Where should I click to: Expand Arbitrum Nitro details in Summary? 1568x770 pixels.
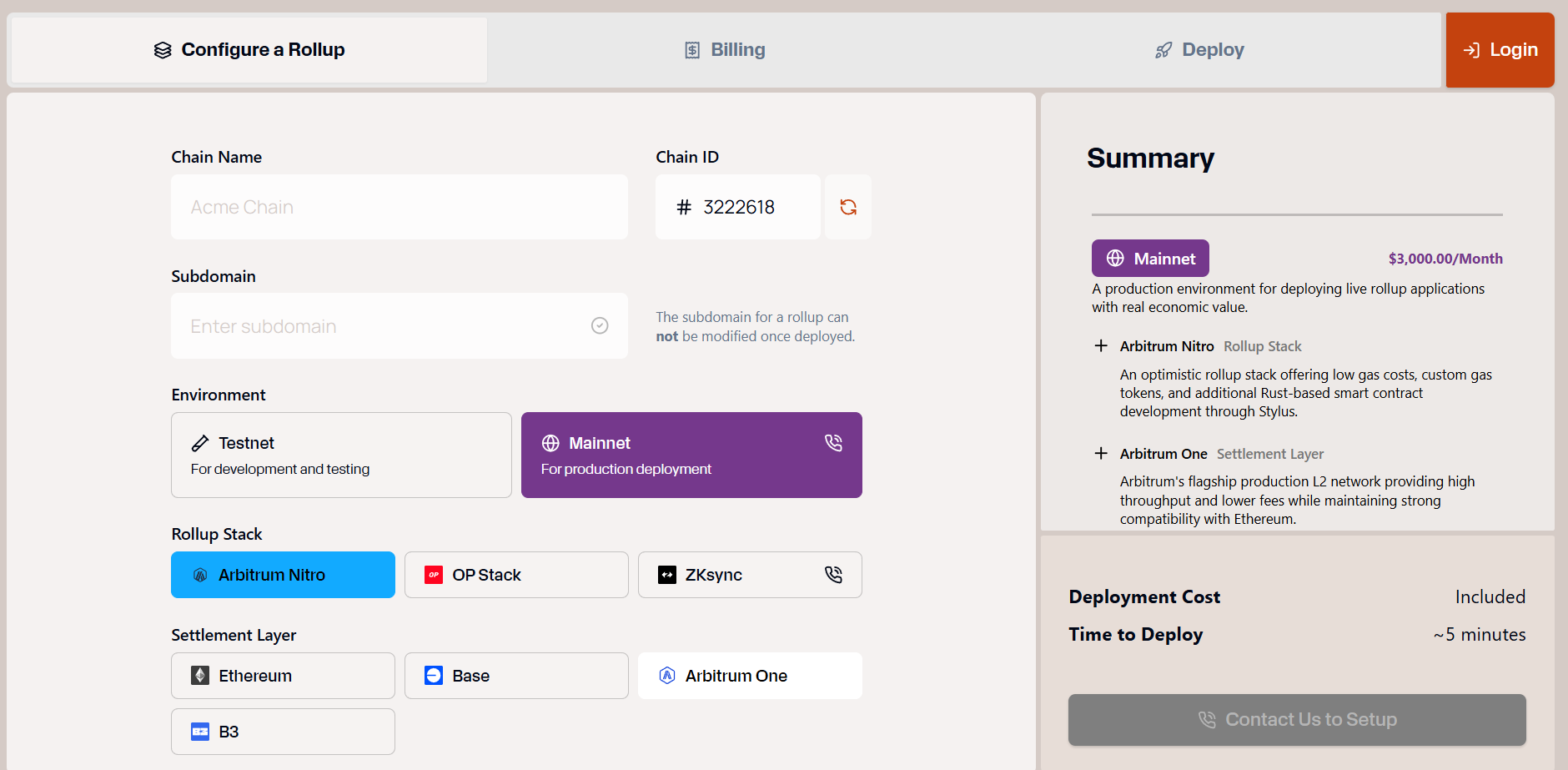click(x=1101, y=346)
